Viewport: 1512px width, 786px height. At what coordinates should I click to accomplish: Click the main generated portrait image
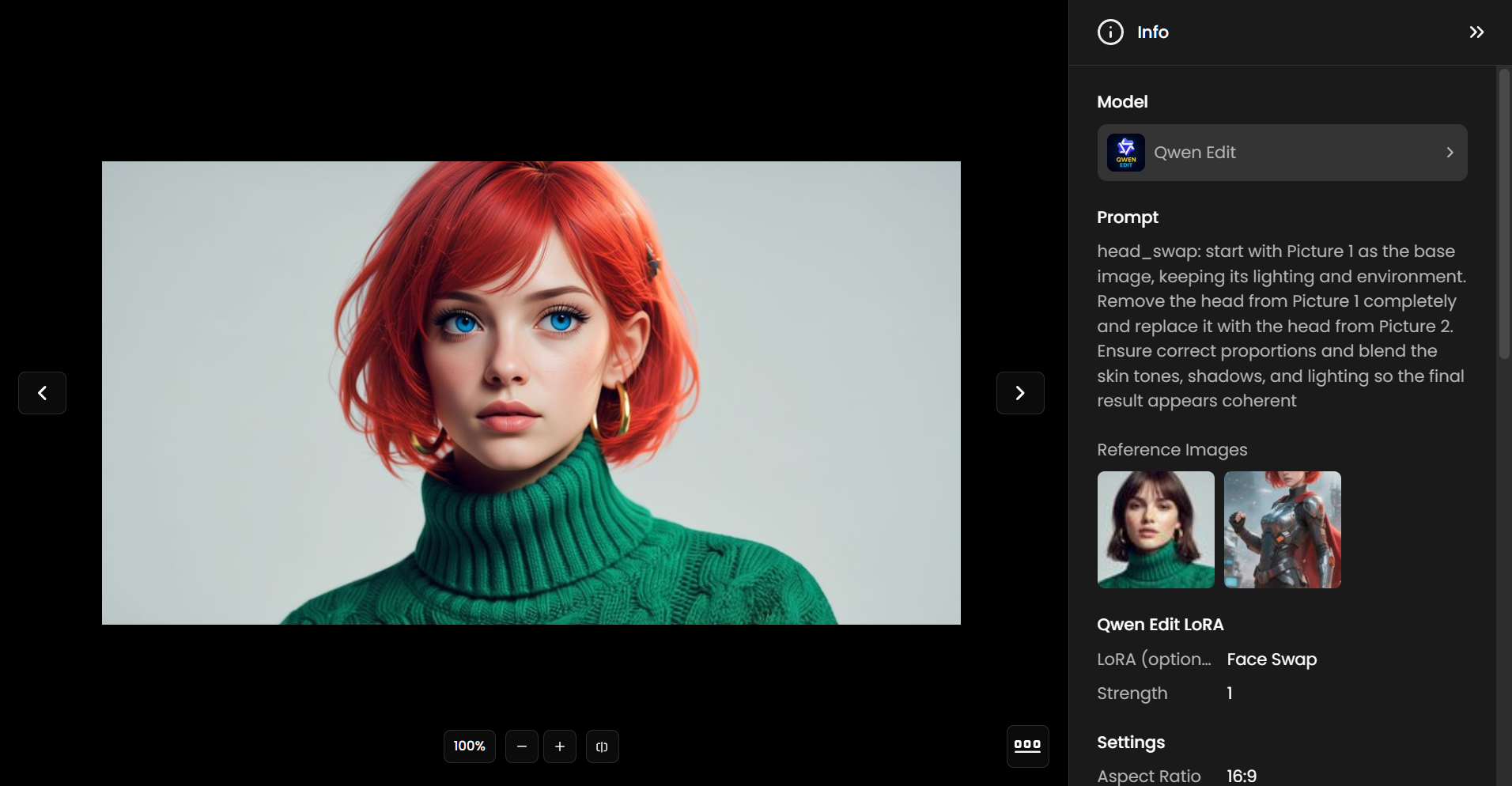pos(531,393)
